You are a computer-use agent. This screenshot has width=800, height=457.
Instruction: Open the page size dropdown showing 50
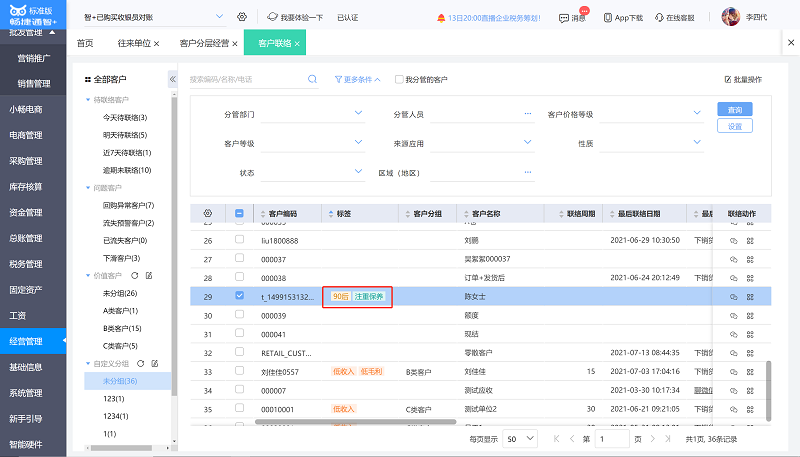click(x=519, y=439)
